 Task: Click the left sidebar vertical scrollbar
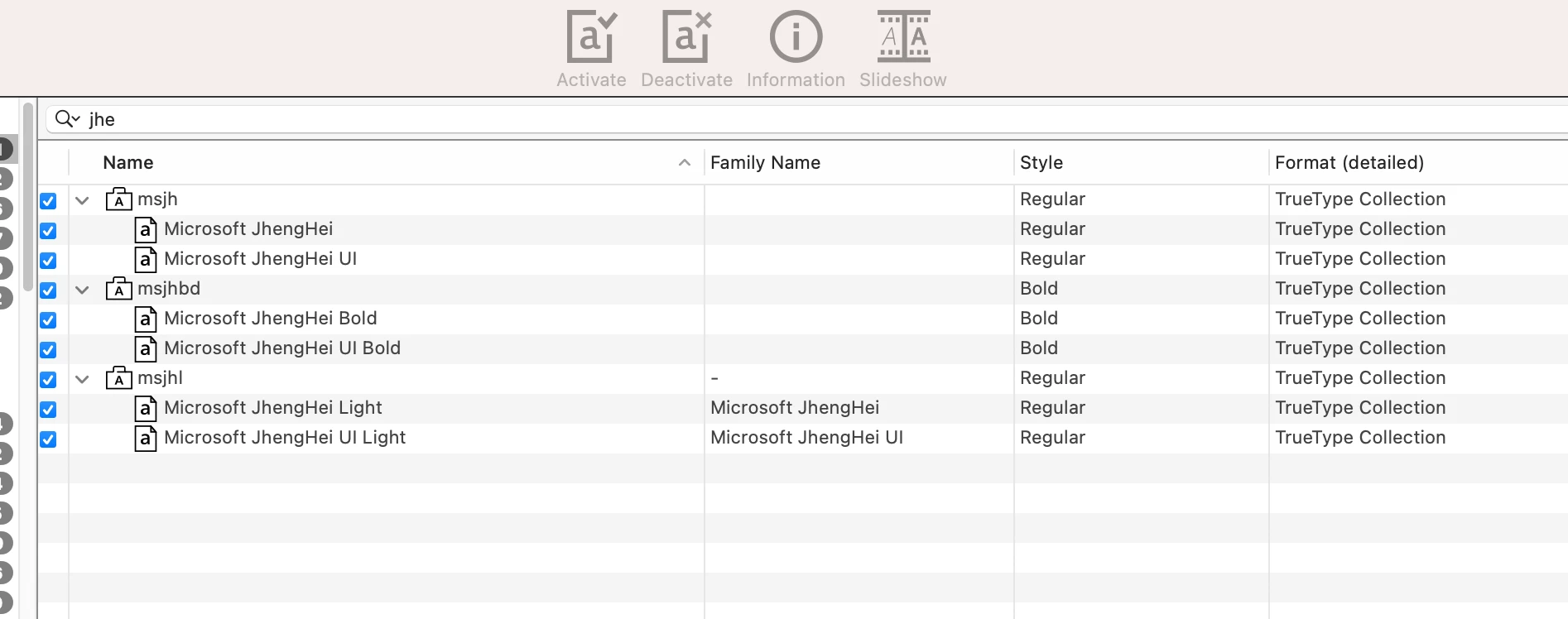[28, 197]
